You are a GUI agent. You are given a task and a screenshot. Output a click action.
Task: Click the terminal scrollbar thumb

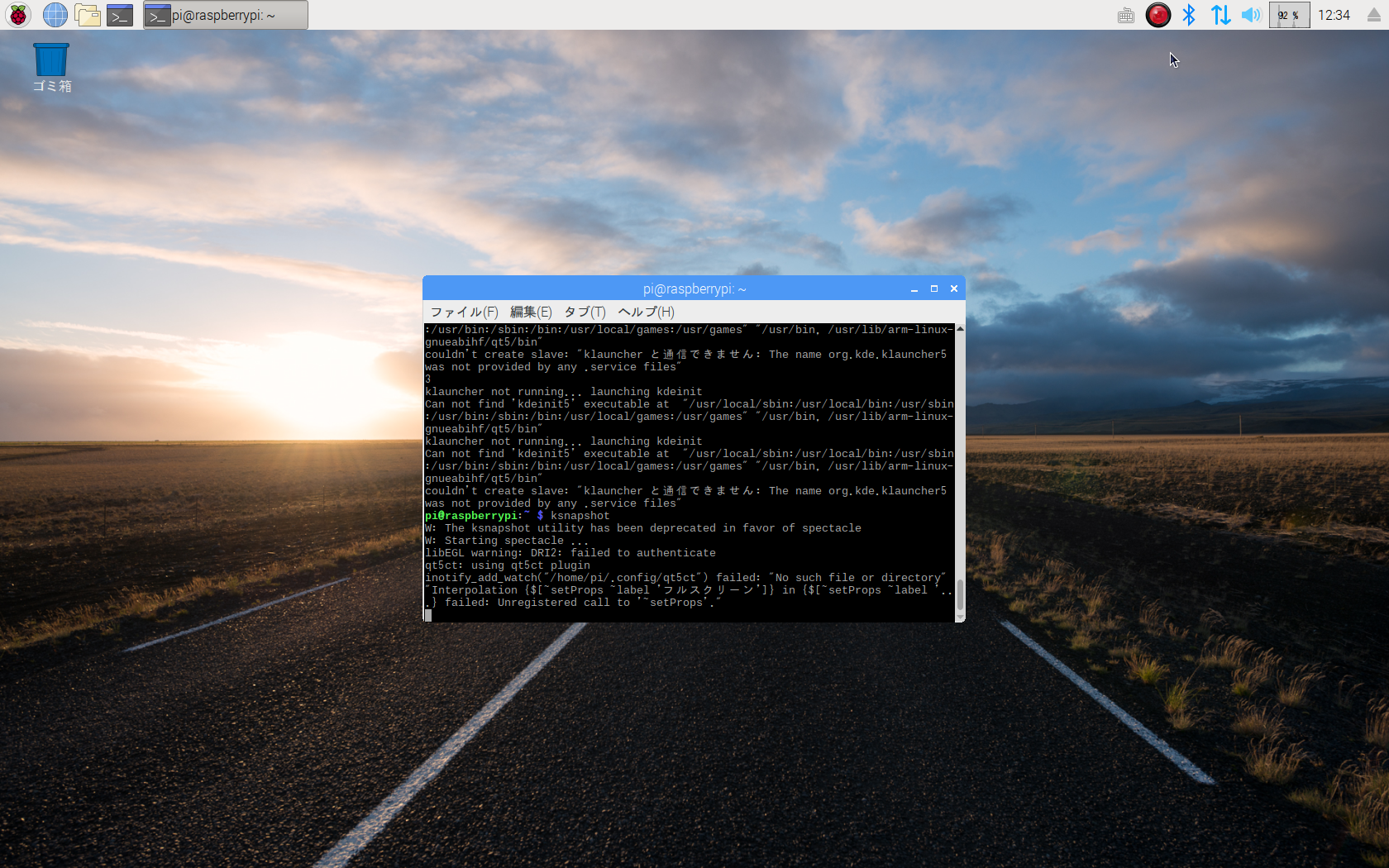point(960,595)
